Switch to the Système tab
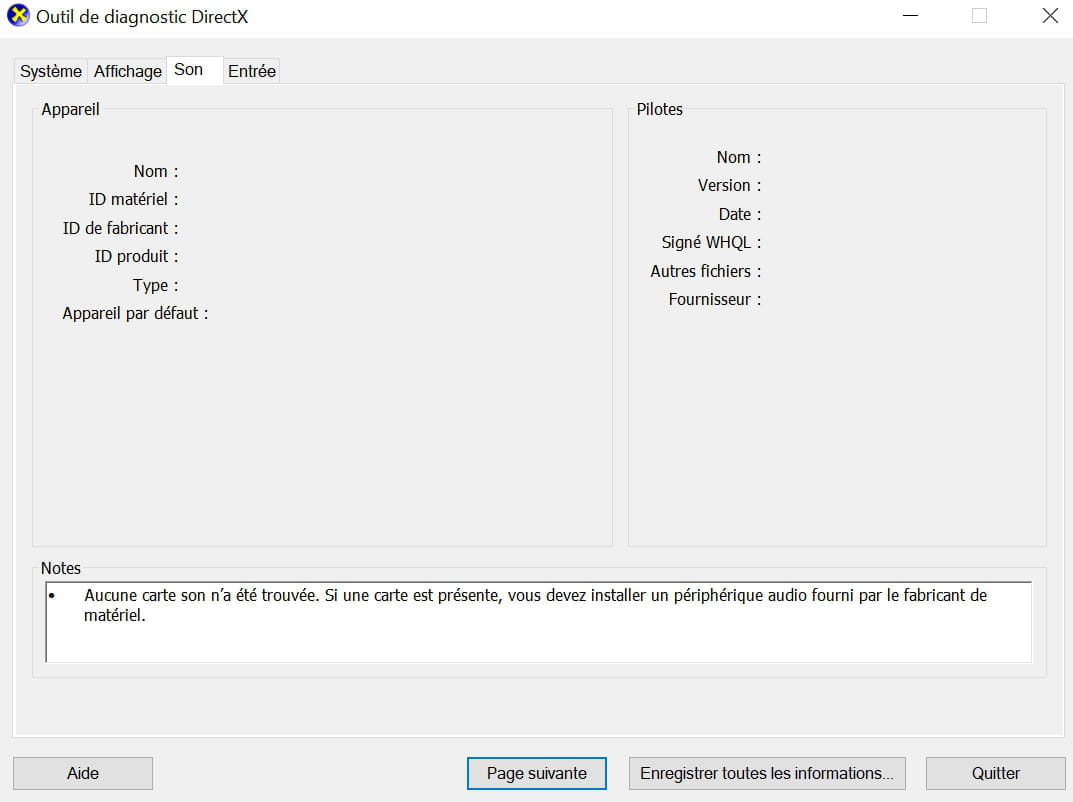Viewport: 1073px width, 802px height. click(51, 71)
